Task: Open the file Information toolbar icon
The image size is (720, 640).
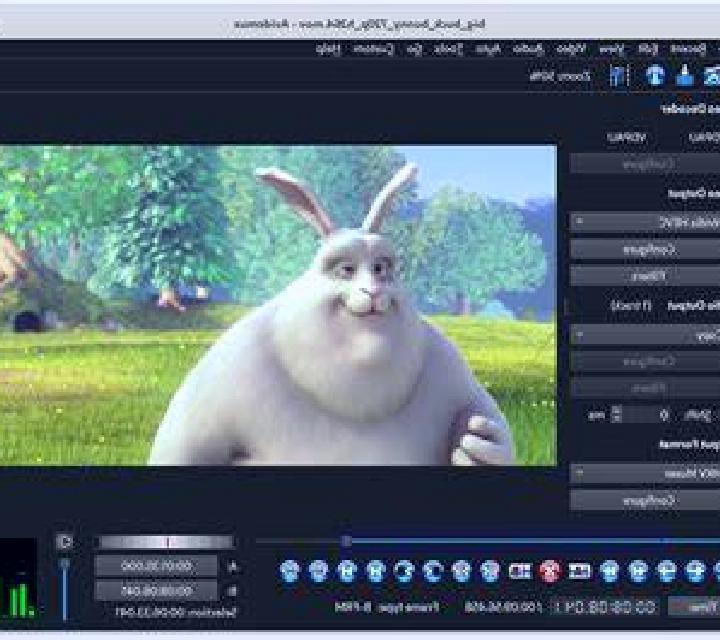Action: point(655,75)
